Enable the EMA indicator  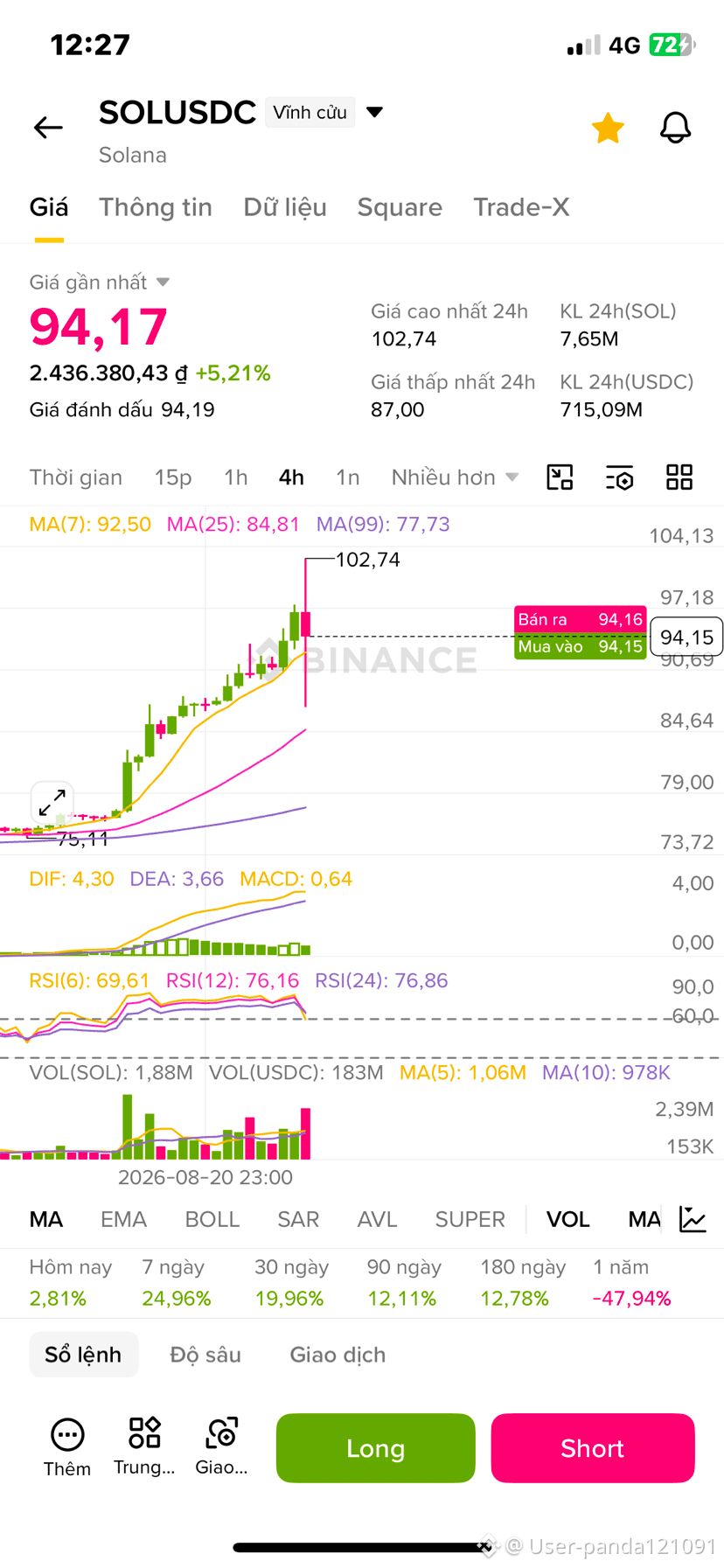click(123, 1219)
